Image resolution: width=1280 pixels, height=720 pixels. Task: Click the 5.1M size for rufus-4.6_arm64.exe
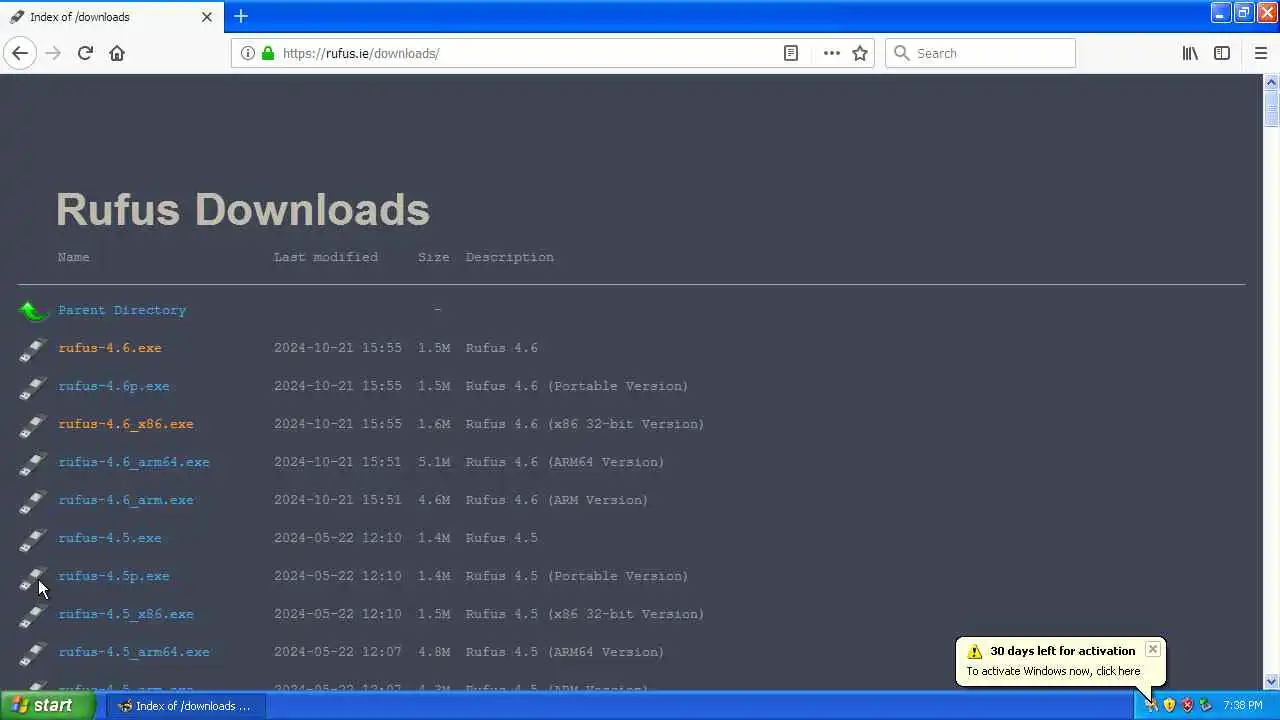(434, 462)
